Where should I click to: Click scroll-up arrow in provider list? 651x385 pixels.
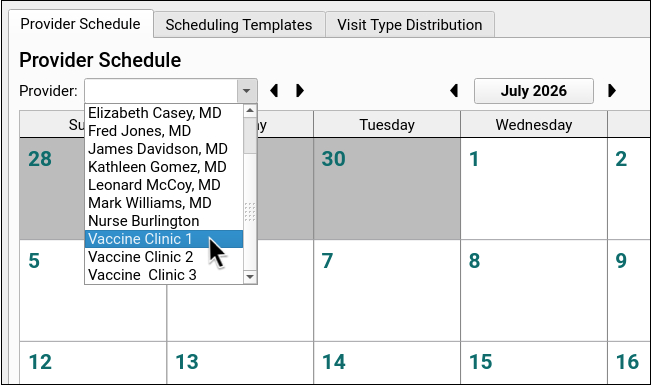[x=250, y=110]
